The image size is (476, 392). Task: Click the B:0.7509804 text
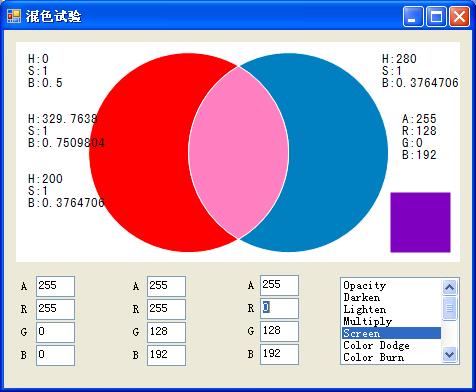[66, 143]
